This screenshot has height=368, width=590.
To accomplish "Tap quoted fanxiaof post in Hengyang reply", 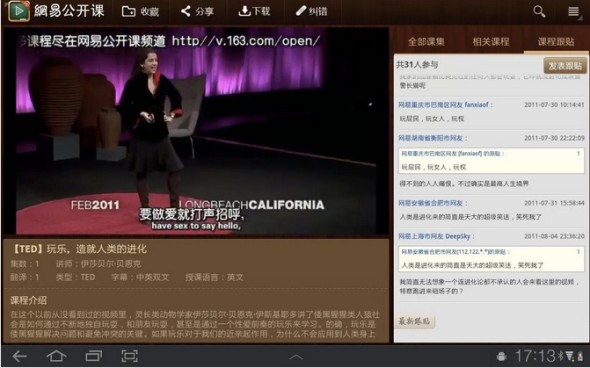I will click(x=491, y=160).
